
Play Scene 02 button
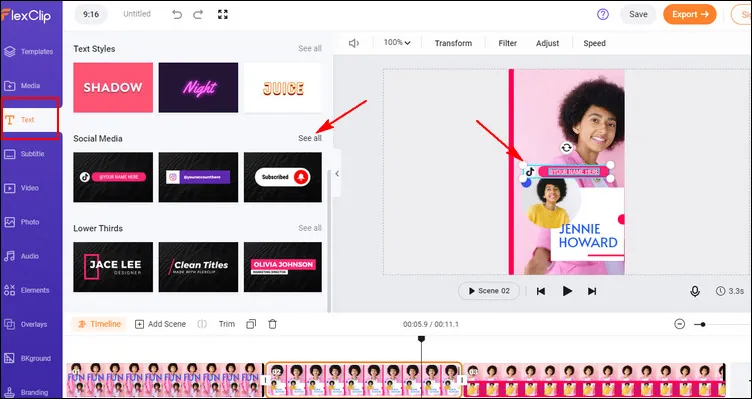[x=489, y=291]
